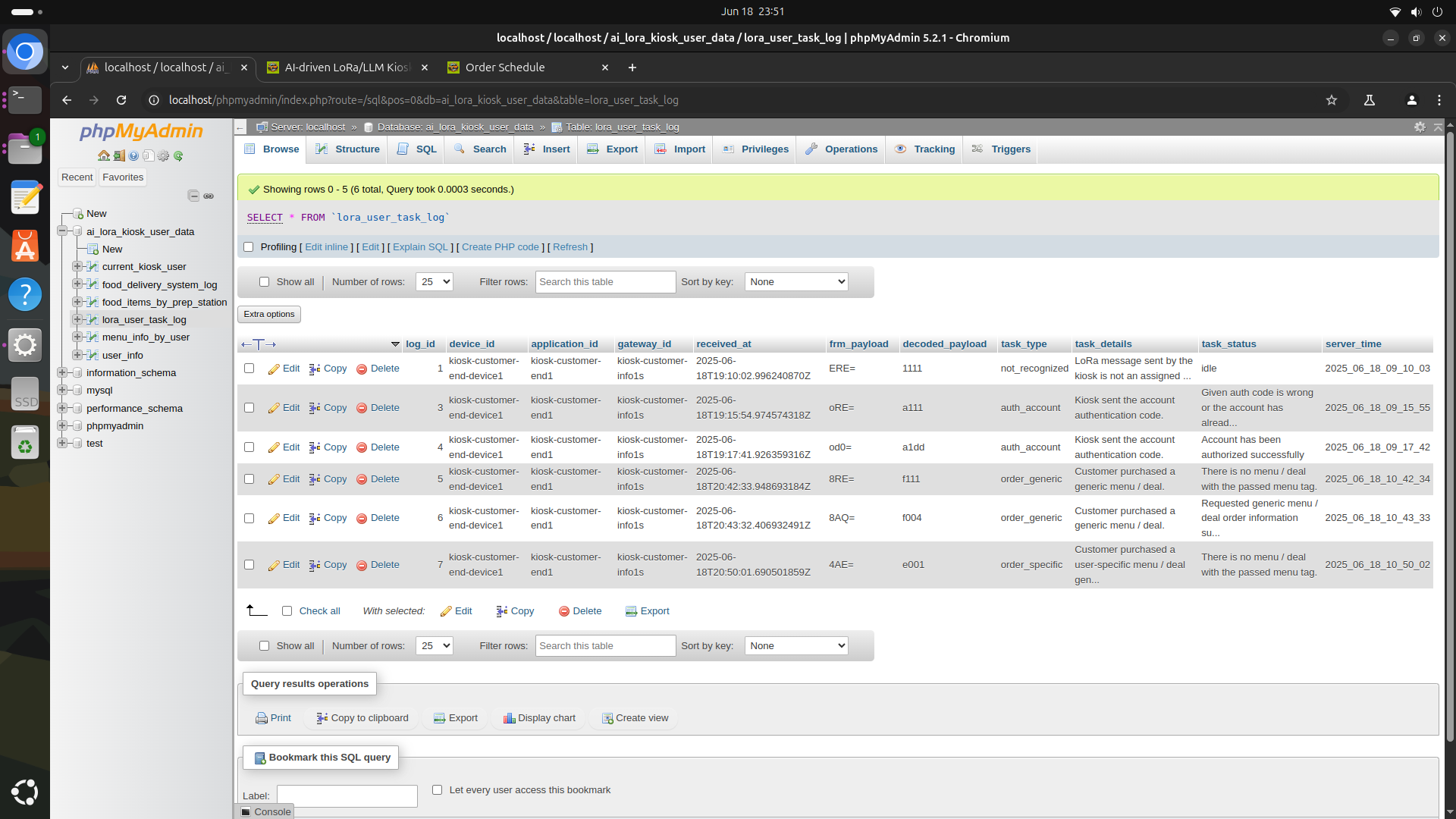1456x819 pixels.
Task: Open top Number of rows dropdown
Action: (x=434, y=282)
